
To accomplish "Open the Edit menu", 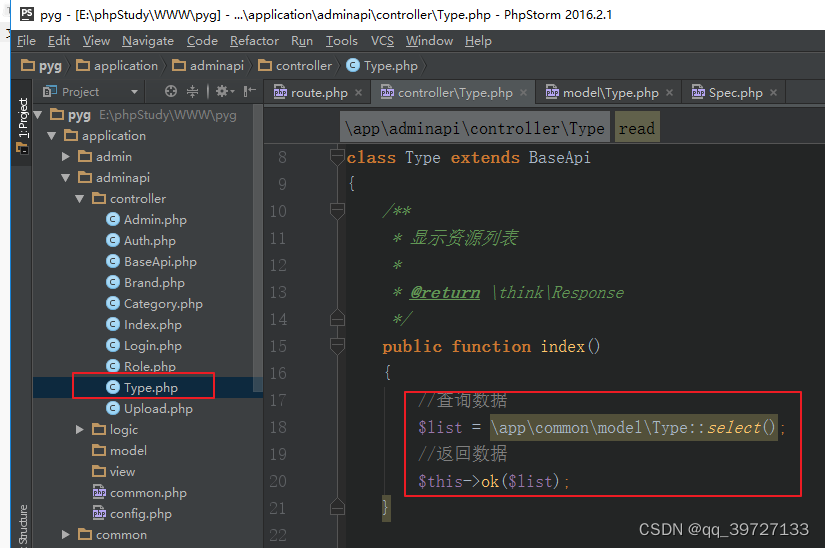I will pyautogui.click(x=59, y=41).
